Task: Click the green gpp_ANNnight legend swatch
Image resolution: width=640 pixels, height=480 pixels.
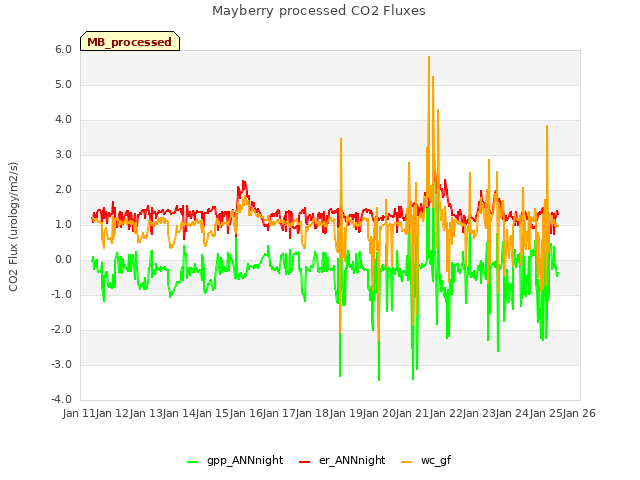Action: point(192,462)
